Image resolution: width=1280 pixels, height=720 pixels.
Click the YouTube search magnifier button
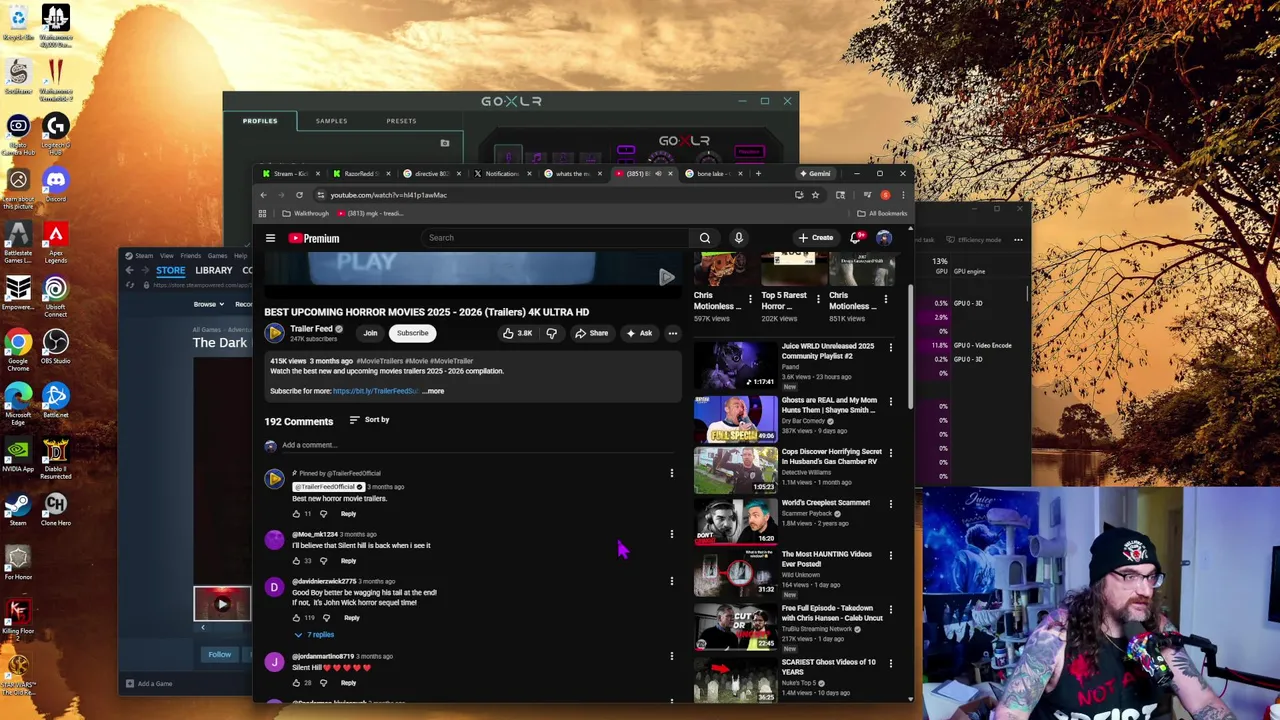(705, 238)
